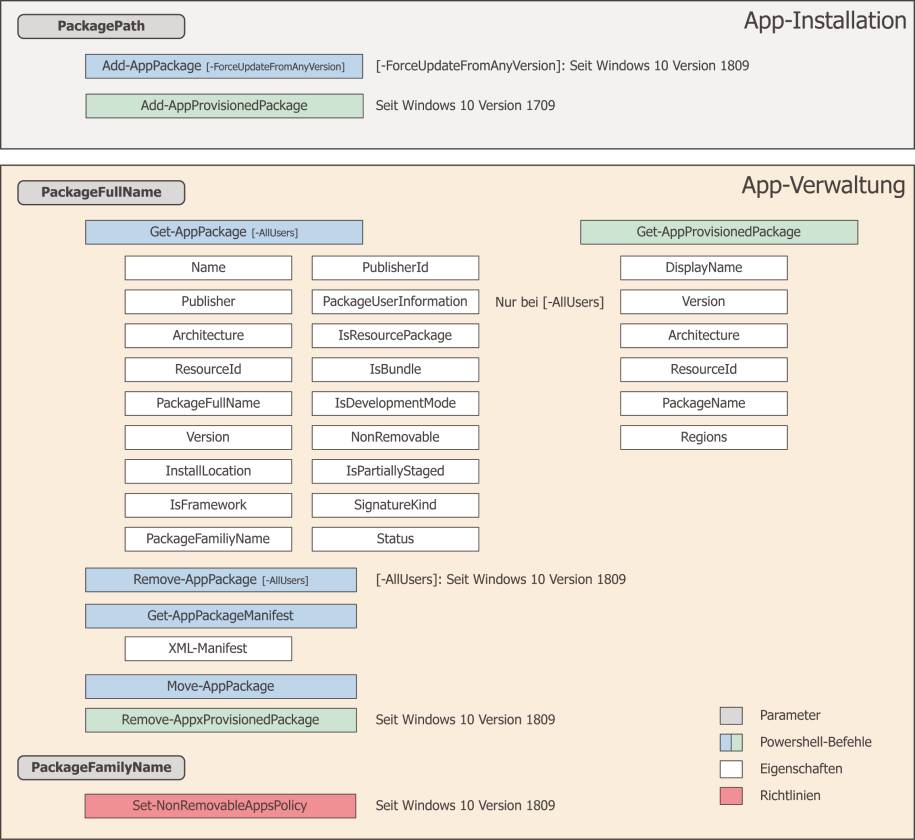Image resolution: width=915 pixels, height=840 pixels.
Task: Click the PackageFullName property box
Action: coord(208,403)
